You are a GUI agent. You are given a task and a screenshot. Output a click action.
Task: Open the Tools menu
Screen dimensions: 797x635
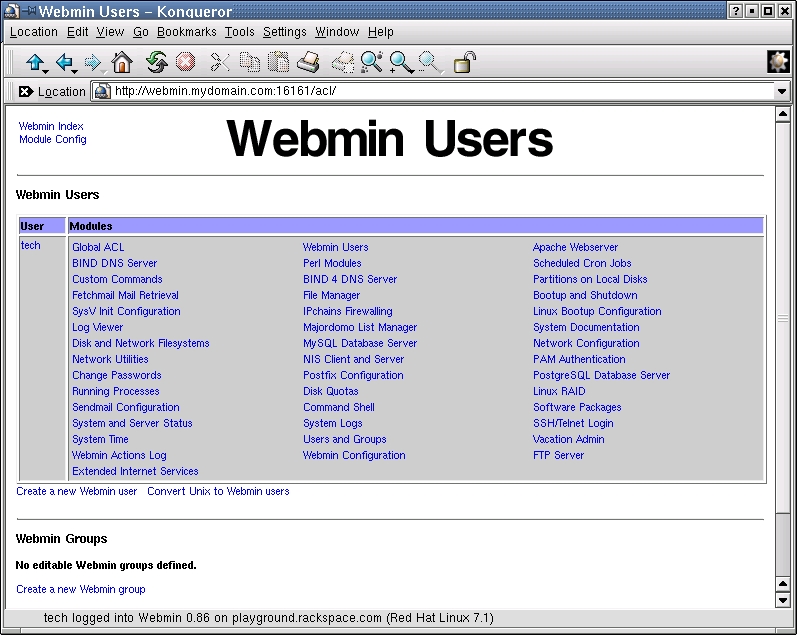point(239,32)
